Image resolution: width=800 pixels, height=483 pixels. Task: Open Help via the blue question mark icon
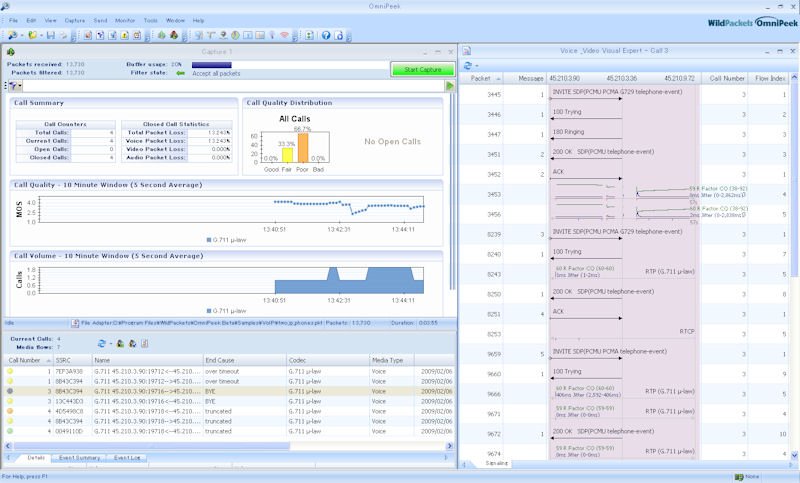(x=326, y=35)
